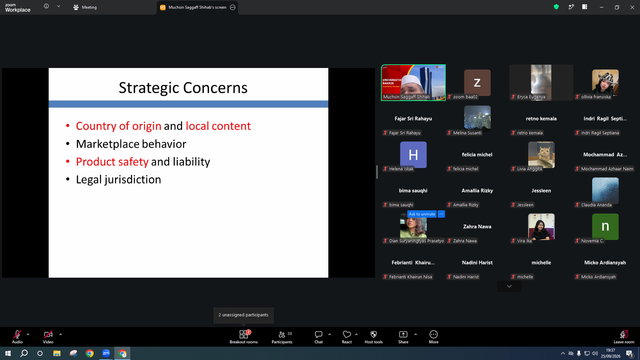Image resolution: width=640 pixels, height=360 pixels.
Task: Click felicia michel's name tile
Action: point(477,155)
